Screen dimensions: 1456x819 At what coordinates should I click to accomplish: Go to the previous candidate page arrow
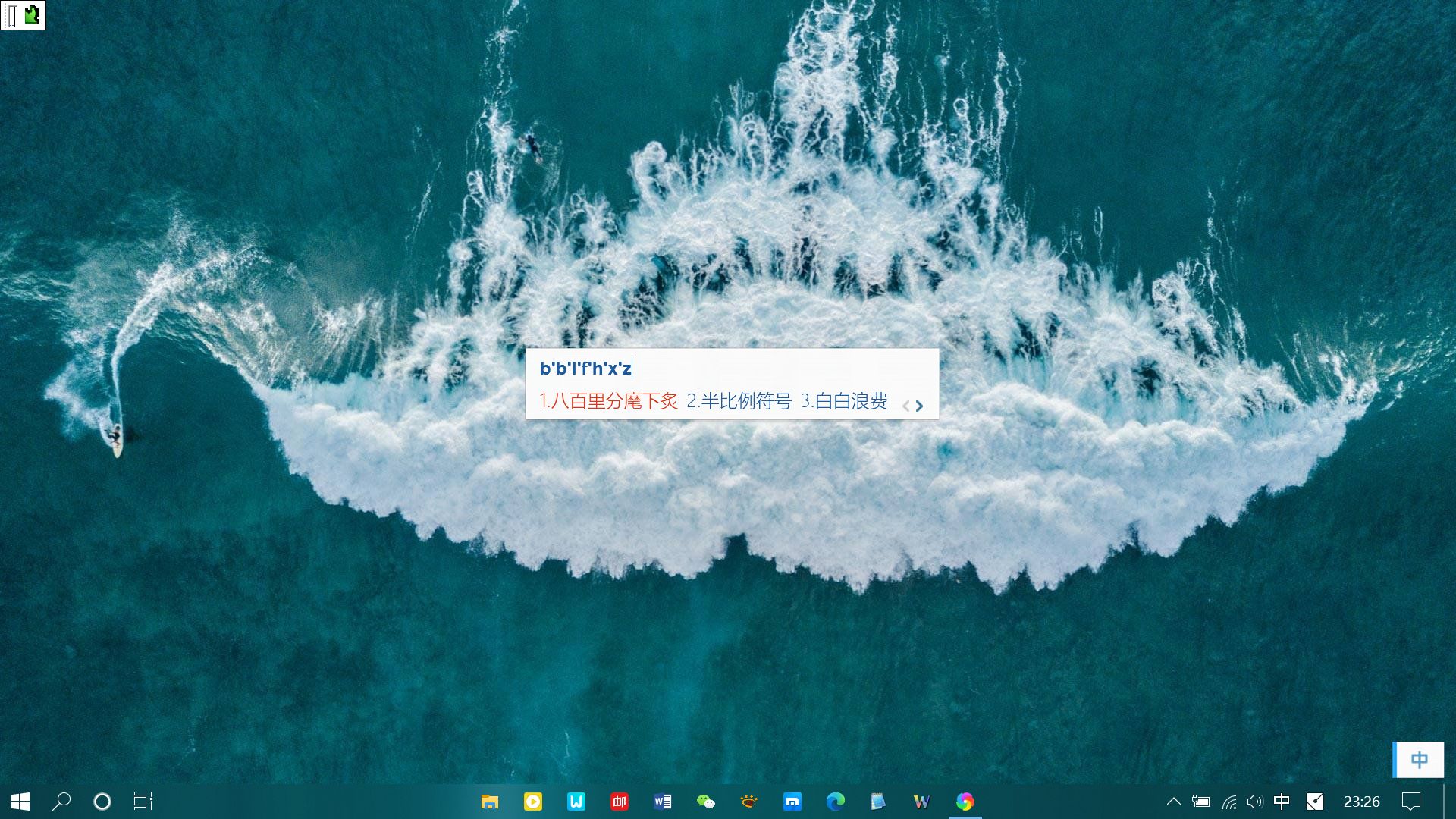click(905, 406)
